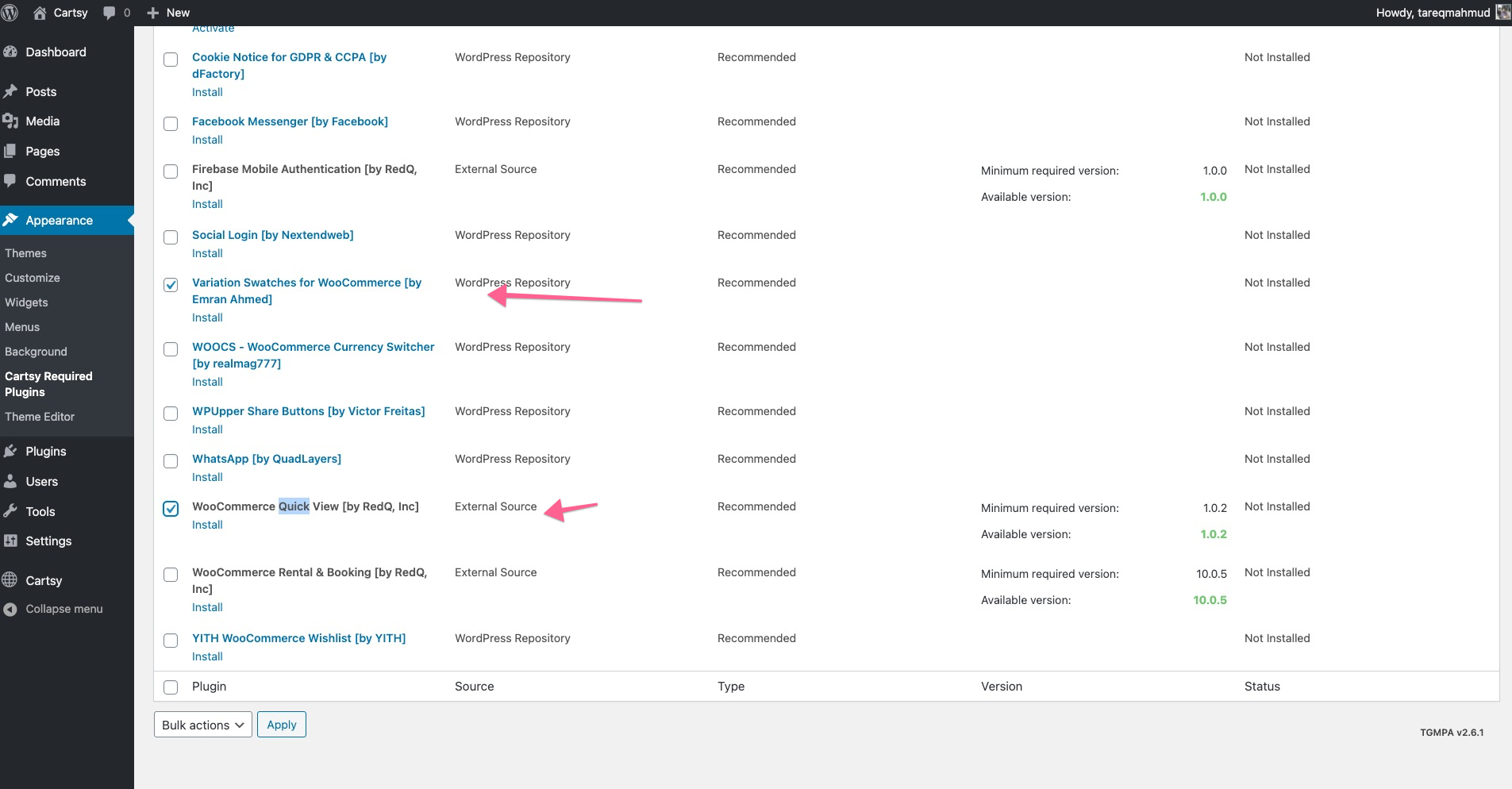
Task: Click the TGMPA v2.6.1 version text
Action: [x=1452, y=733]
